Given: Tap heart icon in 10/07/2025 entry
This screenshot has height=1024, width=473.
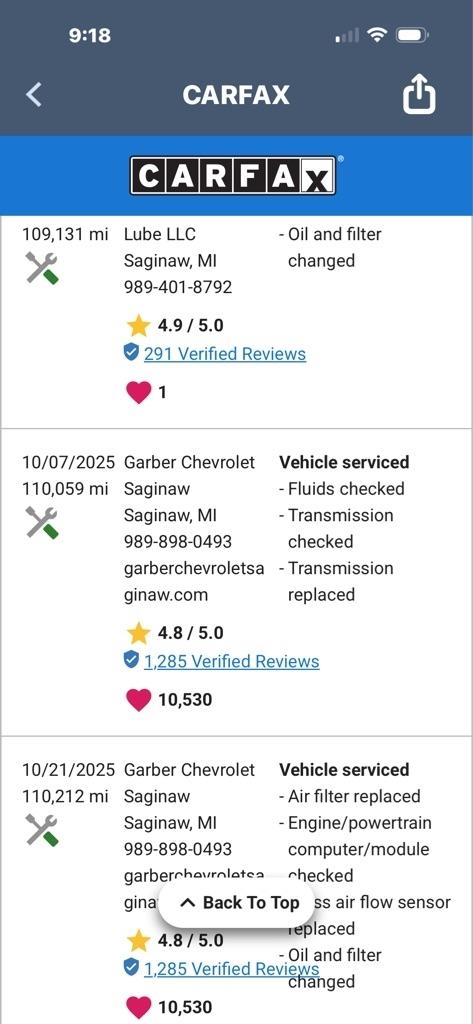Looking at the screenshot, I should pyautogui.click(x=138, y=700).
